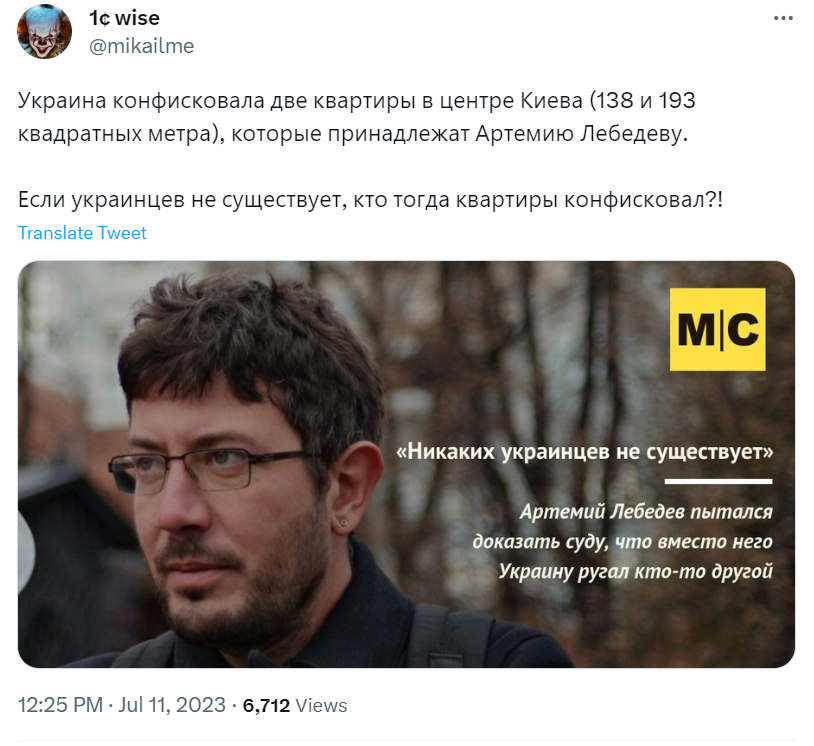
Task: Open the 12:25 PM timestamp link
Action: [60, 705]
